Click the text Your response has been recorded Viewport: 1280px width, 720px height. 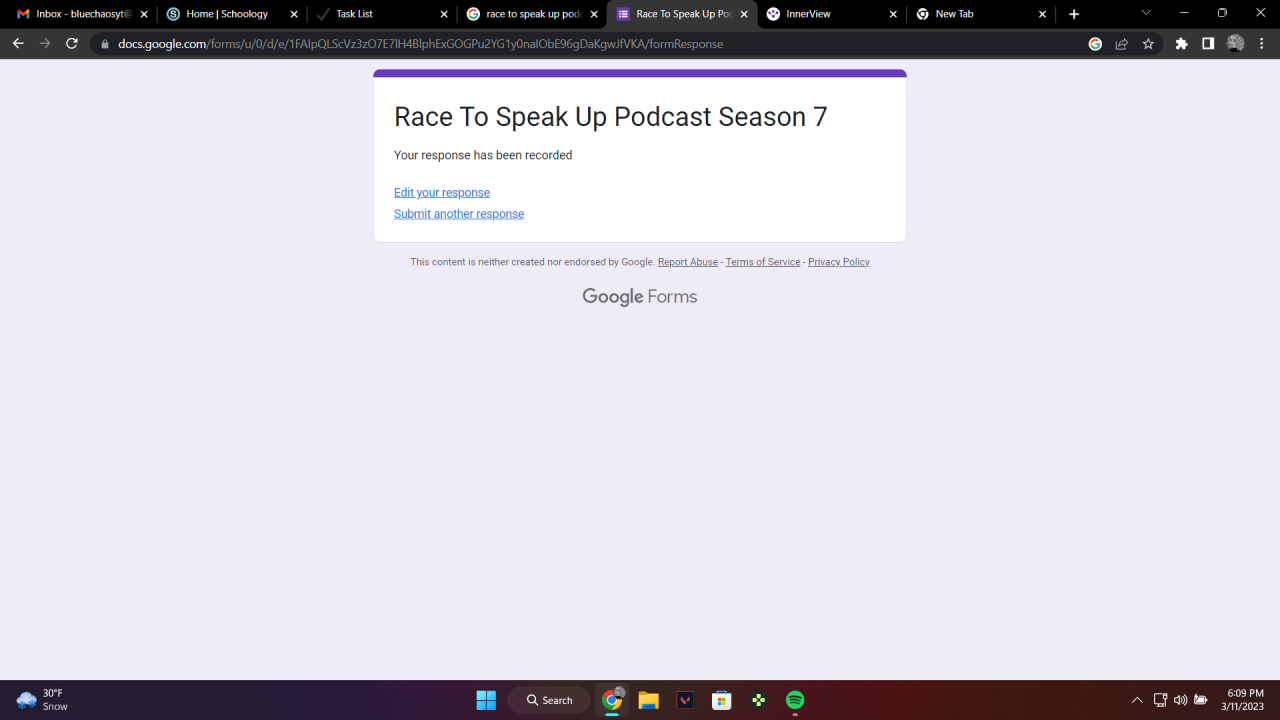coord(483,155)
